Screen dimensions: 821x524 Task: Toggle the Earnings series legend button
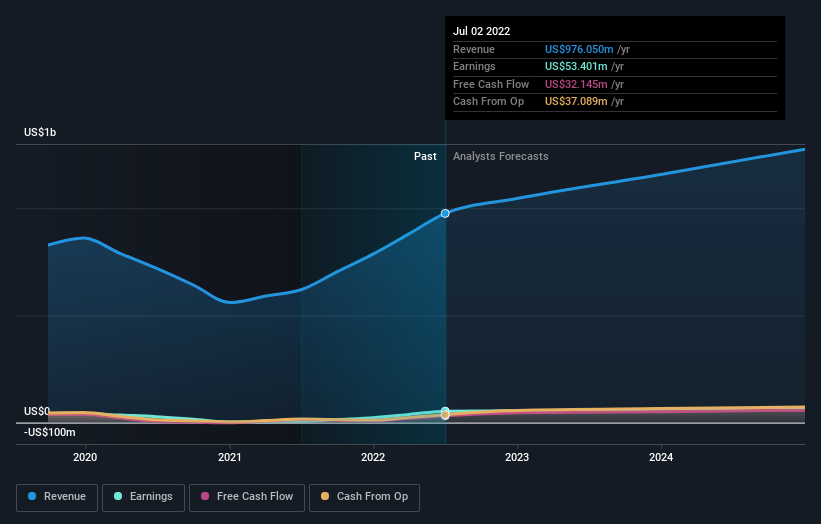(x=143, y=497)
